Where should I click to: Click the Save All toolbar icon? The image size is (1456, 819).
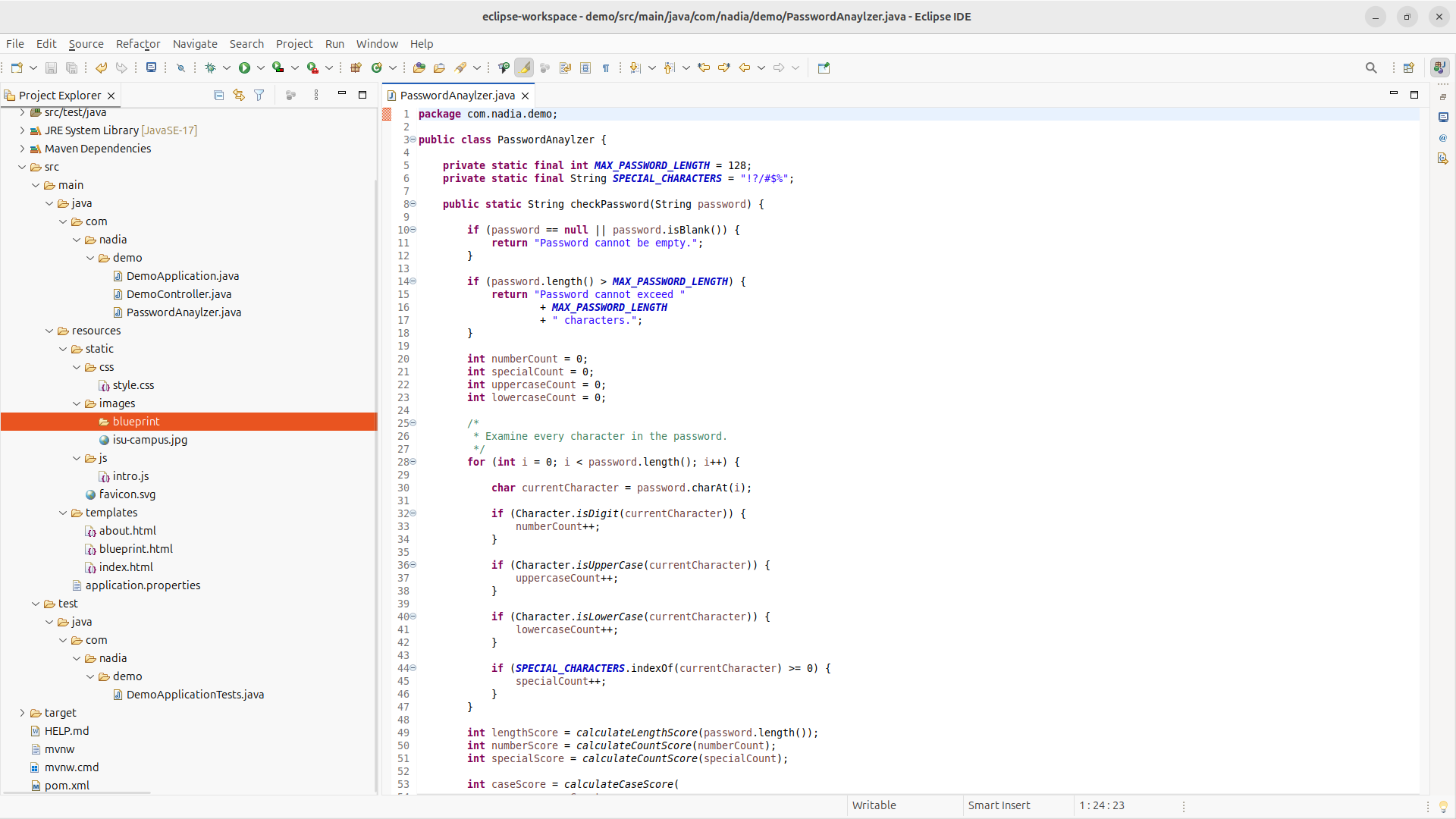tap(71, 68)
